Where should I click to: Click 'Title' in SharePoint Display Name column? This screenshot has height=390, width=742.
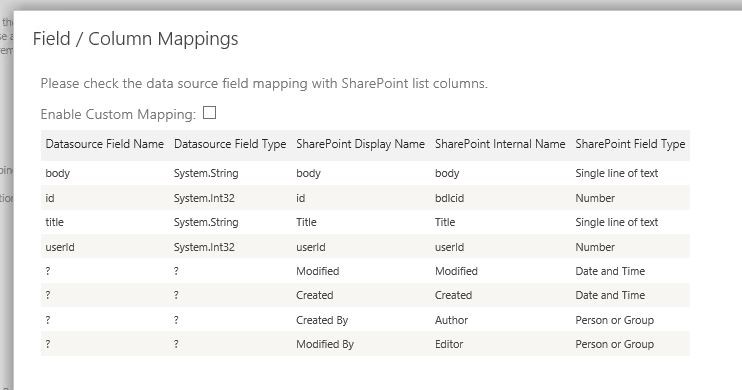(306, 222)
